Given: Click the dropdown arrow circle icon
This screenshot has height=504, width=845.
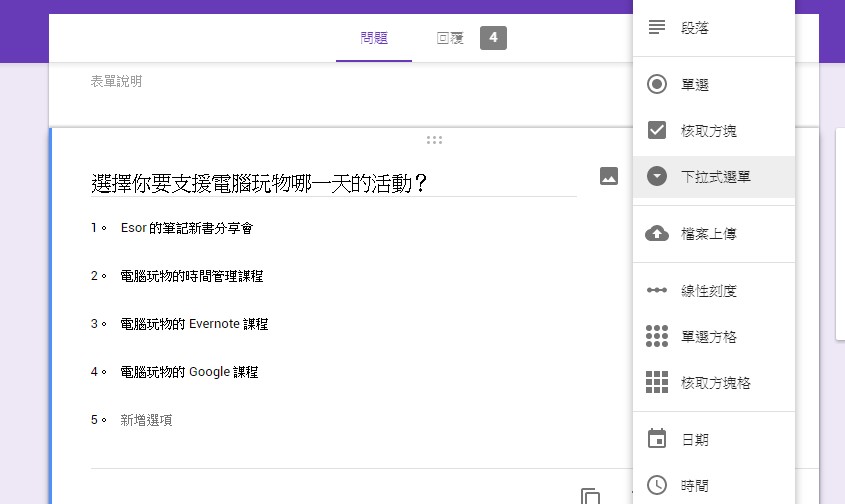Looking at the screenshot, I should point(656,176).
